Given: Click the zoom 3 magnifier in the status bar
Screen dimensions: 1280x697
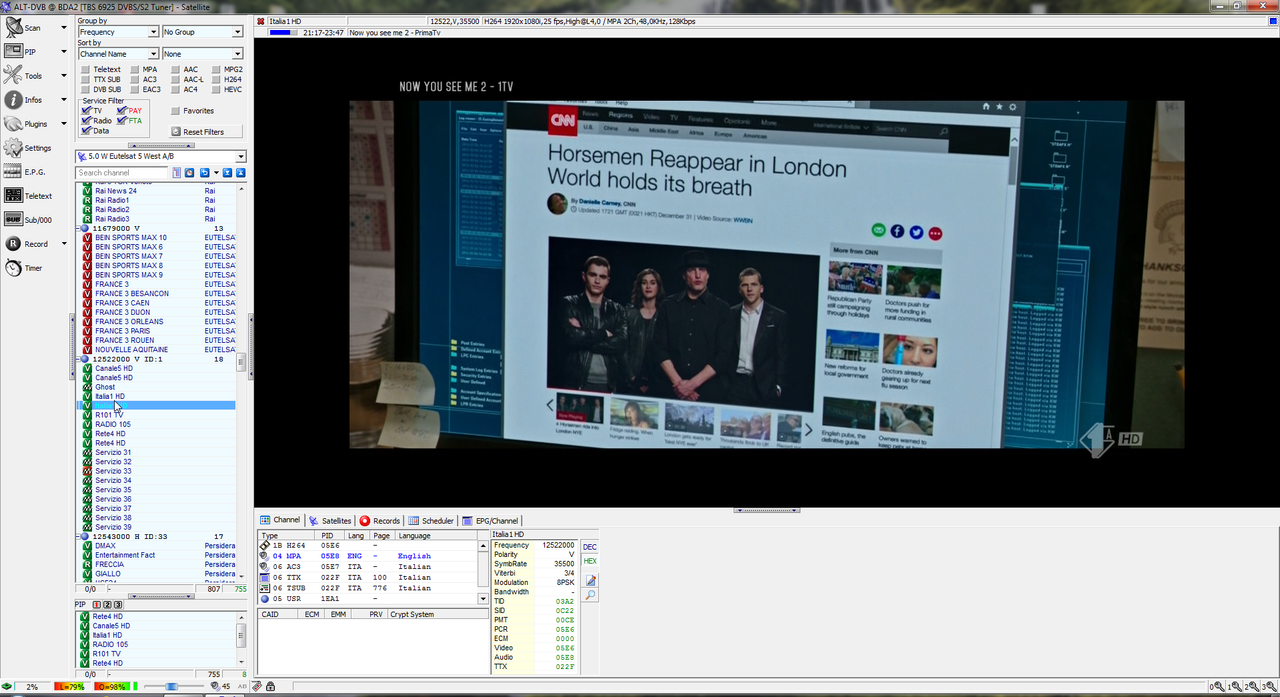Looking at the screenshot, I should [x=1267, y=686].
